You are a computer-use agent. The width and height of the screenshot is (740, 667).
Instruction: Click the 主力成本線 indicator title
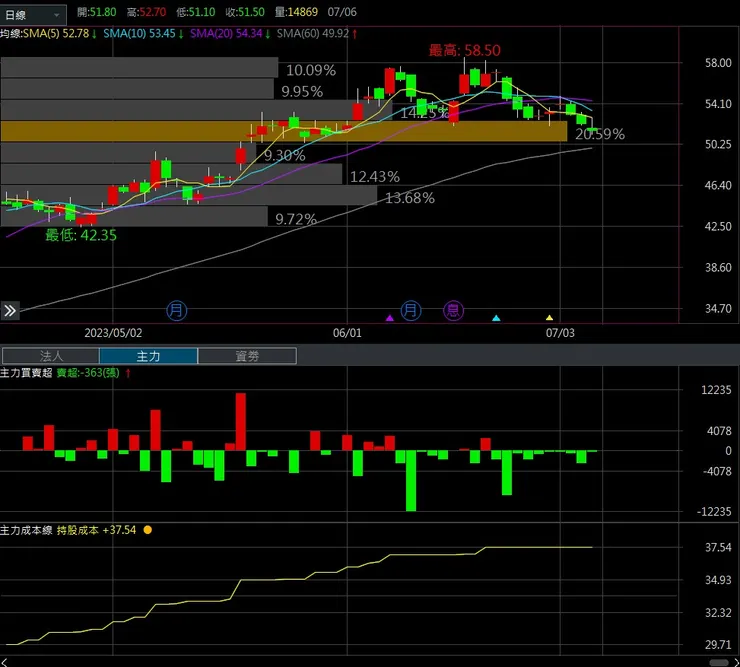26,530
